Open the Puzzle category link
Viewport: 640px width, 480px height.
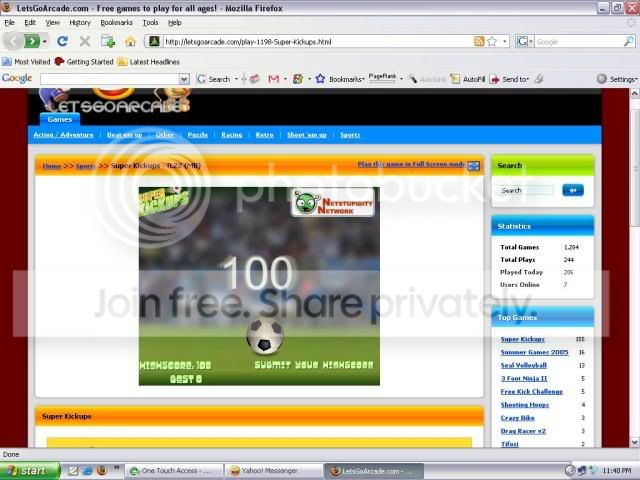click(198, 135)
